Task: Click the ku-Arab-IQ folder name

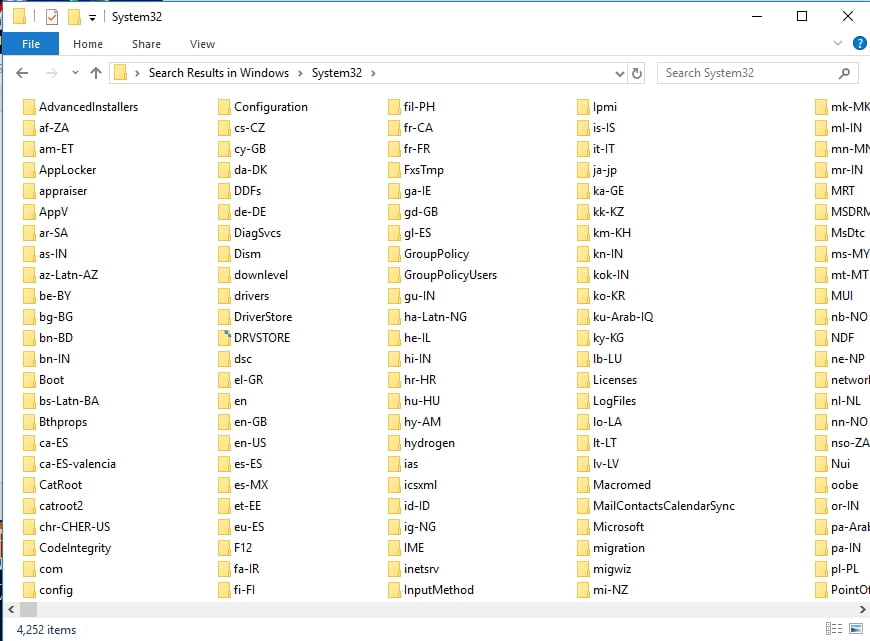Action: [x=623, y=317]
